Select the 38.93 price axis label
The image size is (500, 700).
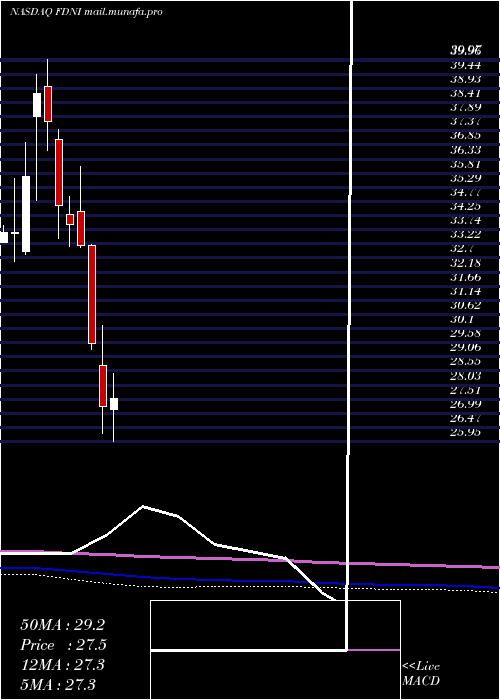(x=465, y=79)
